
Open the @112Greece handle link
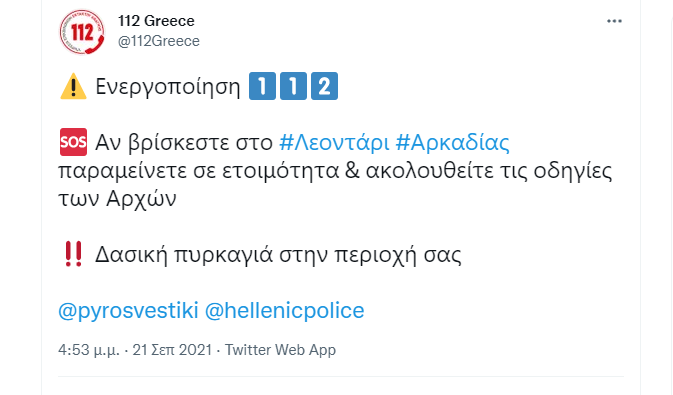[x=159, y=41]
